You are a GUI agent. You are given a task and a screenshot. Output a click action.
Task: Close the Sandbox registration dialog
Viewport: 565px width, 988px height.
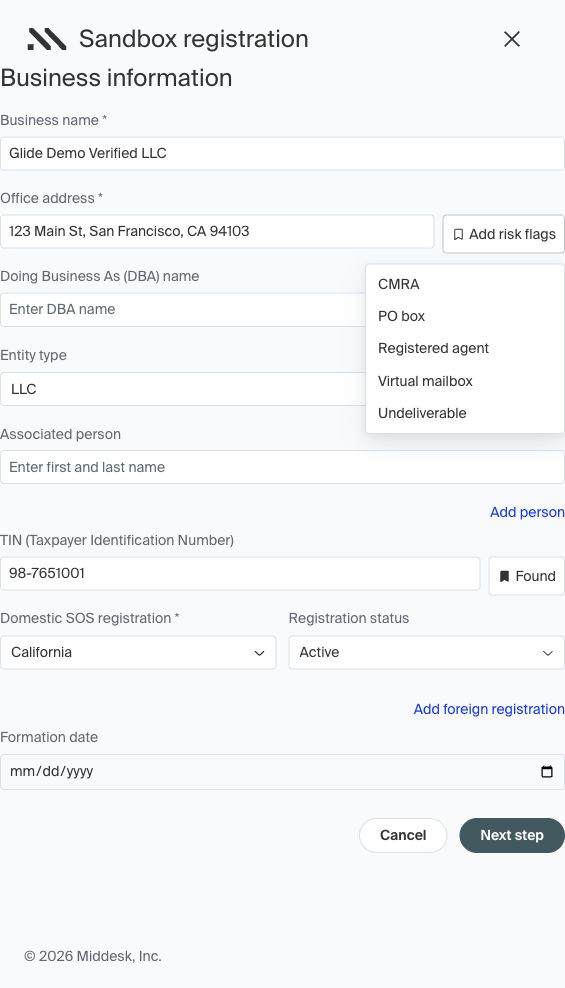pos(512,39)
